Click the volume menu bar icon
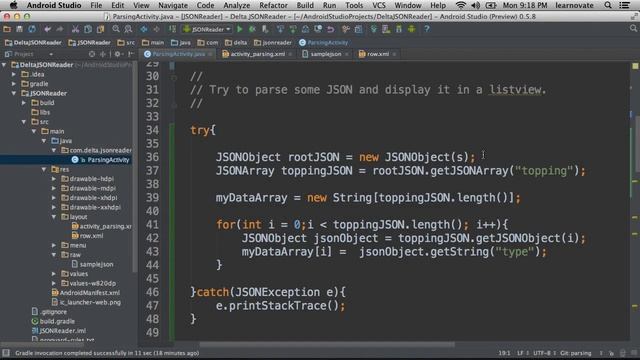Viewport: 640px width, 360px height. [476, 5]
